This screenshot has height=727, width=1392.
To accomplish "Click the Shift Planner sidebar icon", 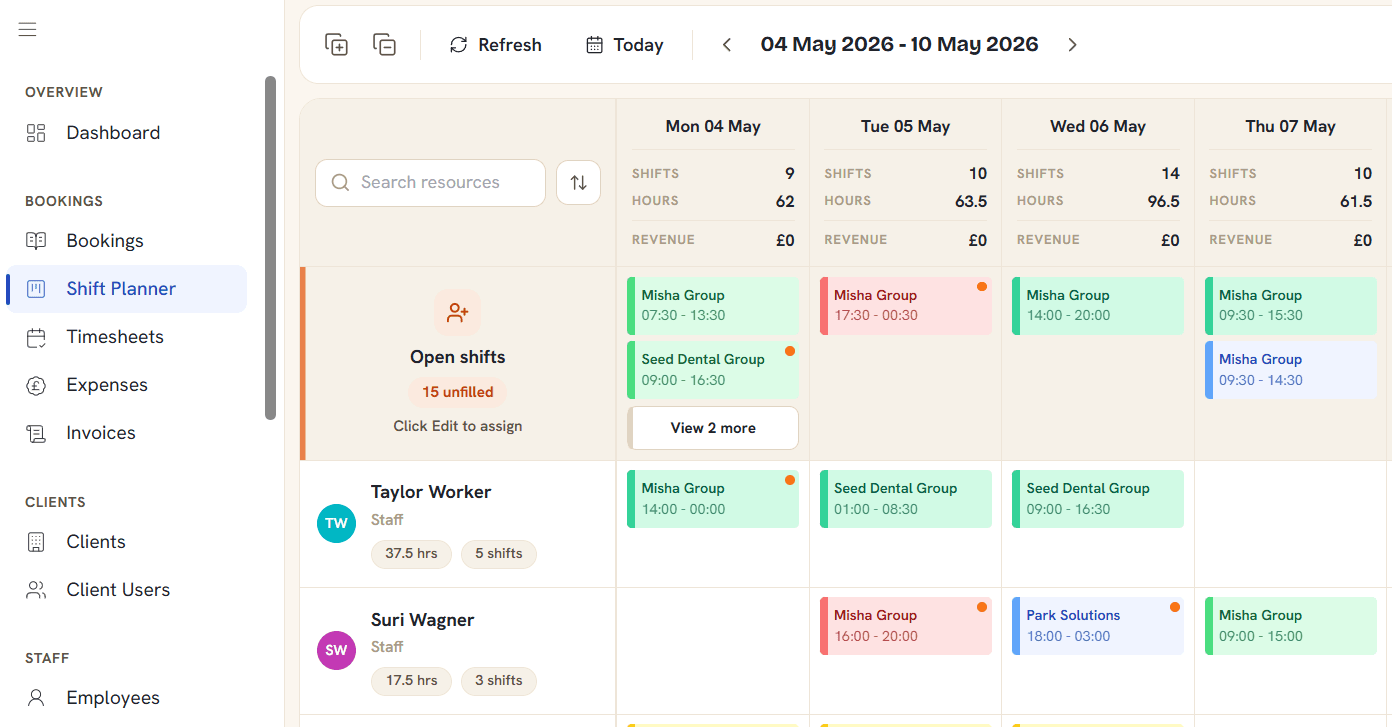I will [36, 289].
